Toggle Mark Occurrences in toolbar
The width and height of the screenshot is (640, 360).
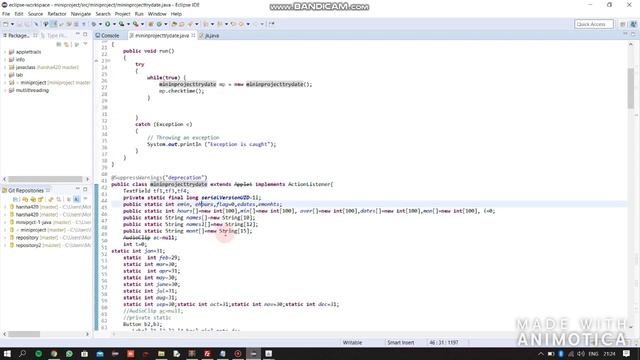pyautogui.click(x=53, y=24)
